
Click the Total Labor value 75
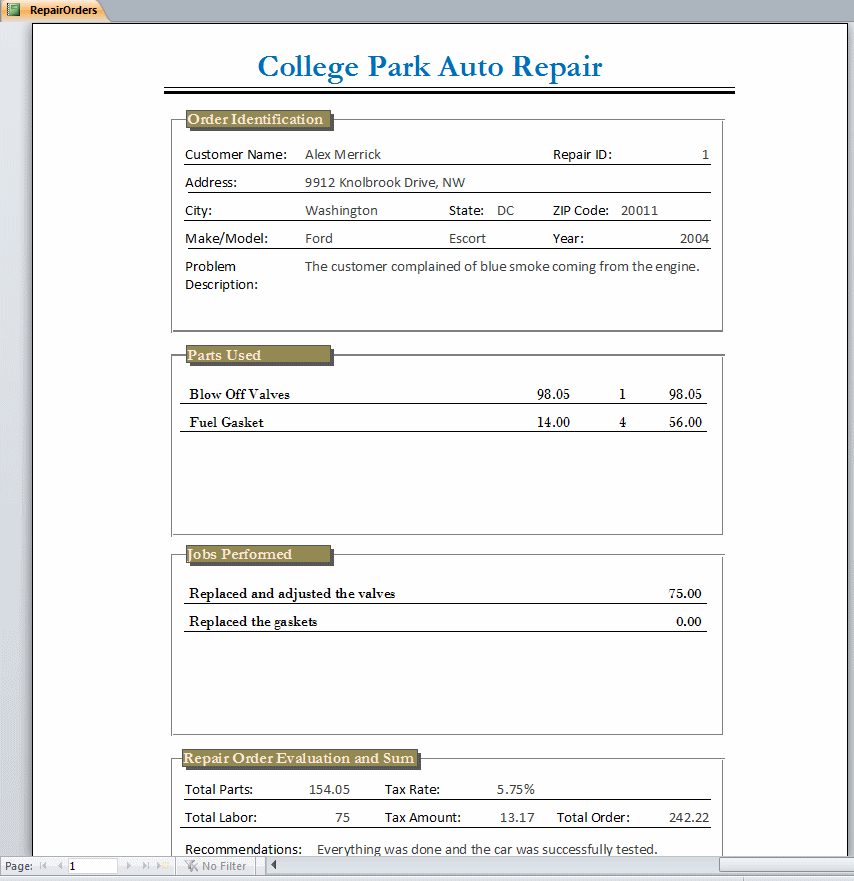pos(342,818)
